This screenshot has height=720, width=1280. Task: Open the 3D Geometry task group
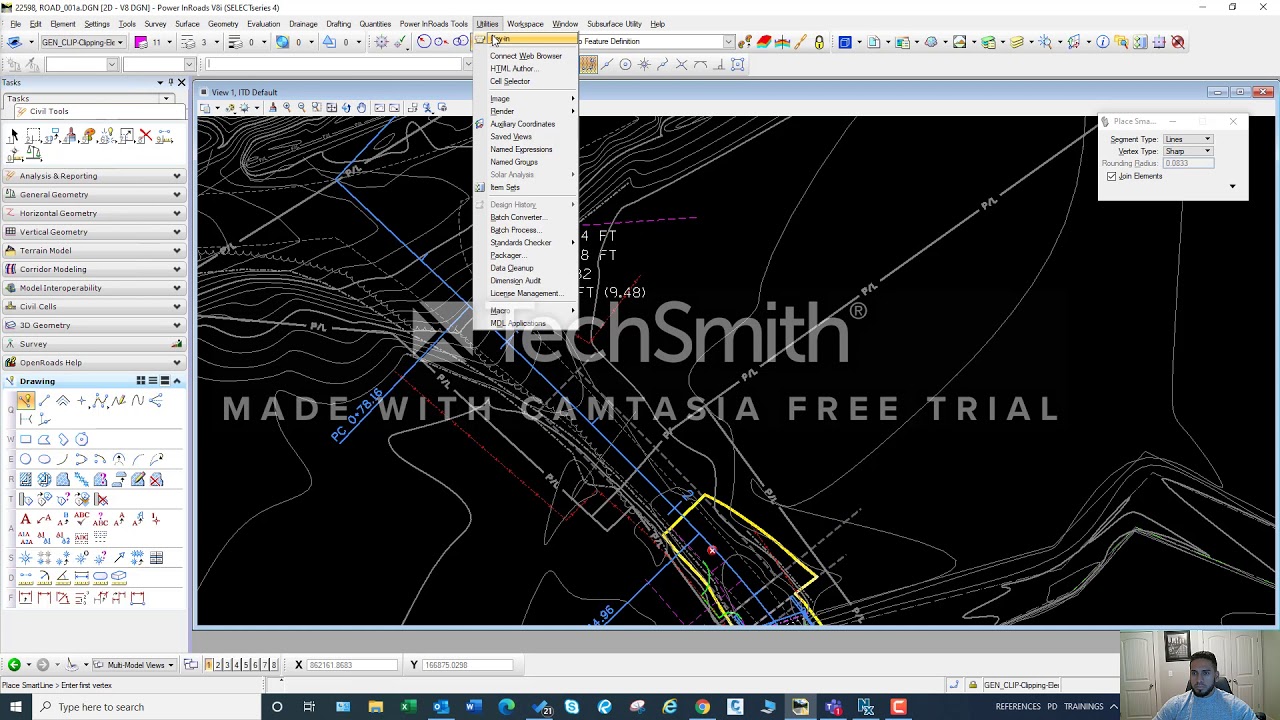[x=92, y=325]
